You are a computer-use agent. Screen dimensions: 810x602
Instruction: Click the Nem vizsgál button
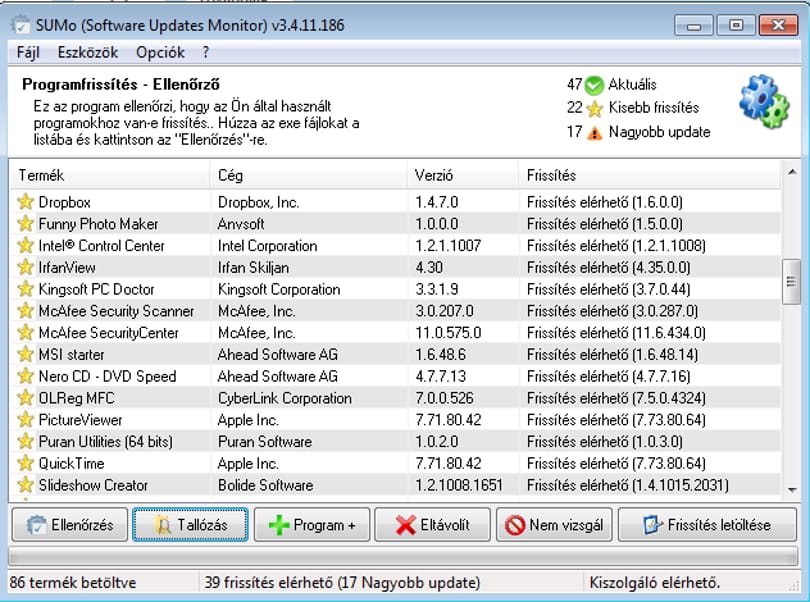[x=554, y=525]
